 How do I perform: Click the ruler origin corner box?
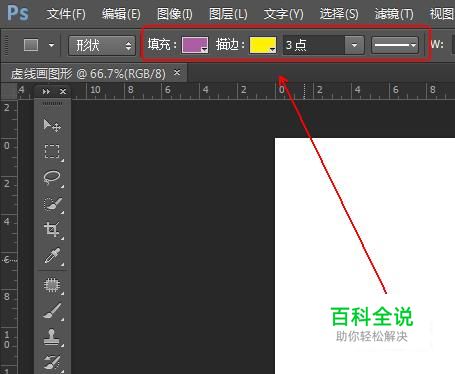tap(9, 91)
